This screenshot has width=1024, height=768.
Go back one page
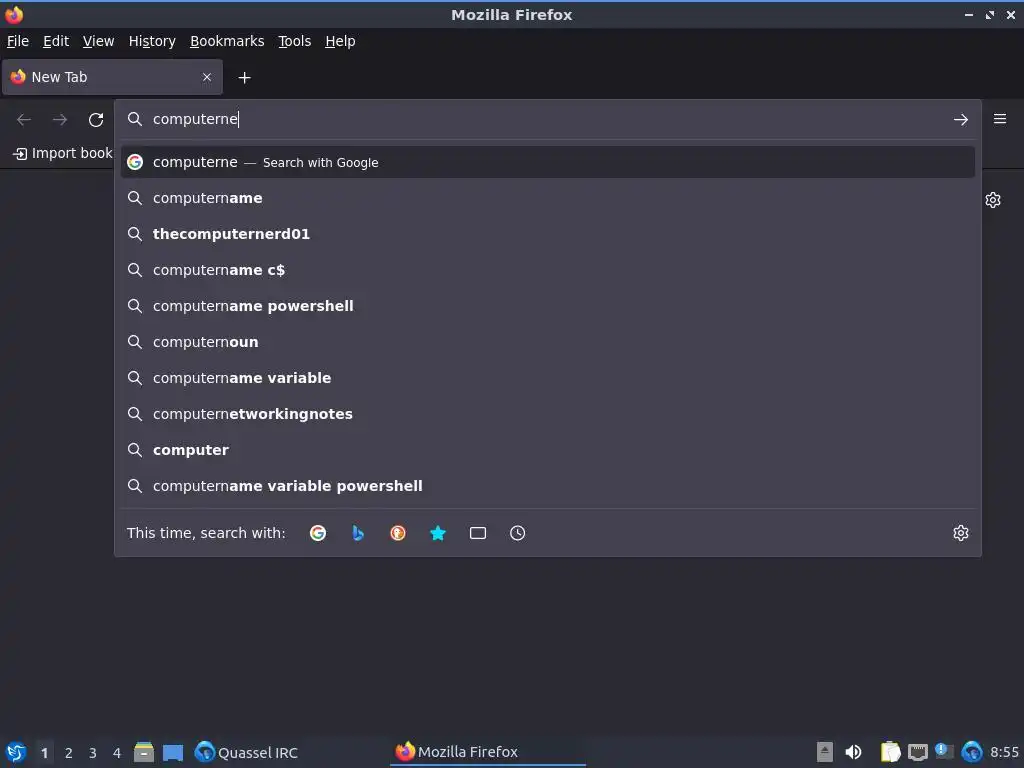pyautogui.click(x=24, y=120)
